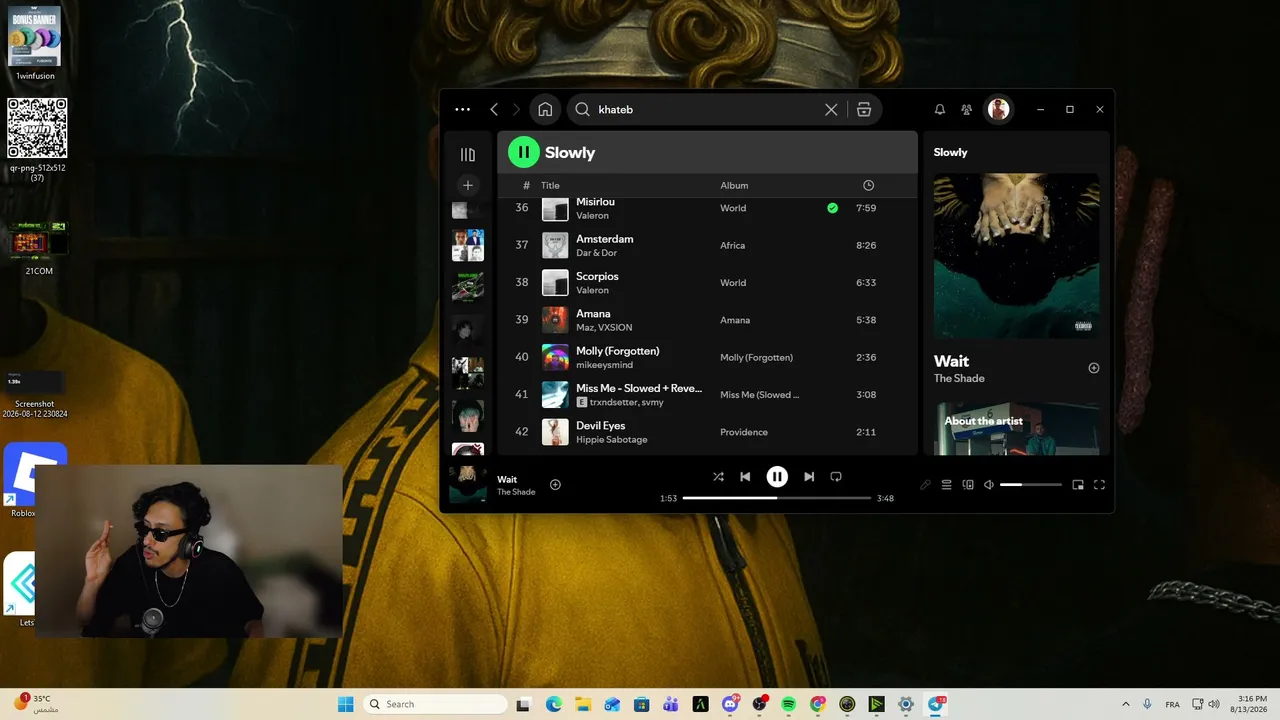Open Microsoft Edge from the taskbar
This screenshot has width=1280, height=720.
click(554, 704)
